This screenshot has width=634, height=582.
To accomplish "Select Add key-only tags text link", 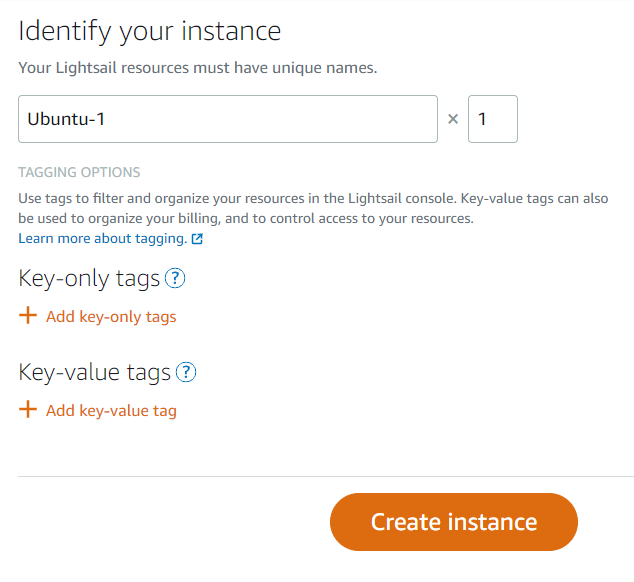I will coord(111,317).
